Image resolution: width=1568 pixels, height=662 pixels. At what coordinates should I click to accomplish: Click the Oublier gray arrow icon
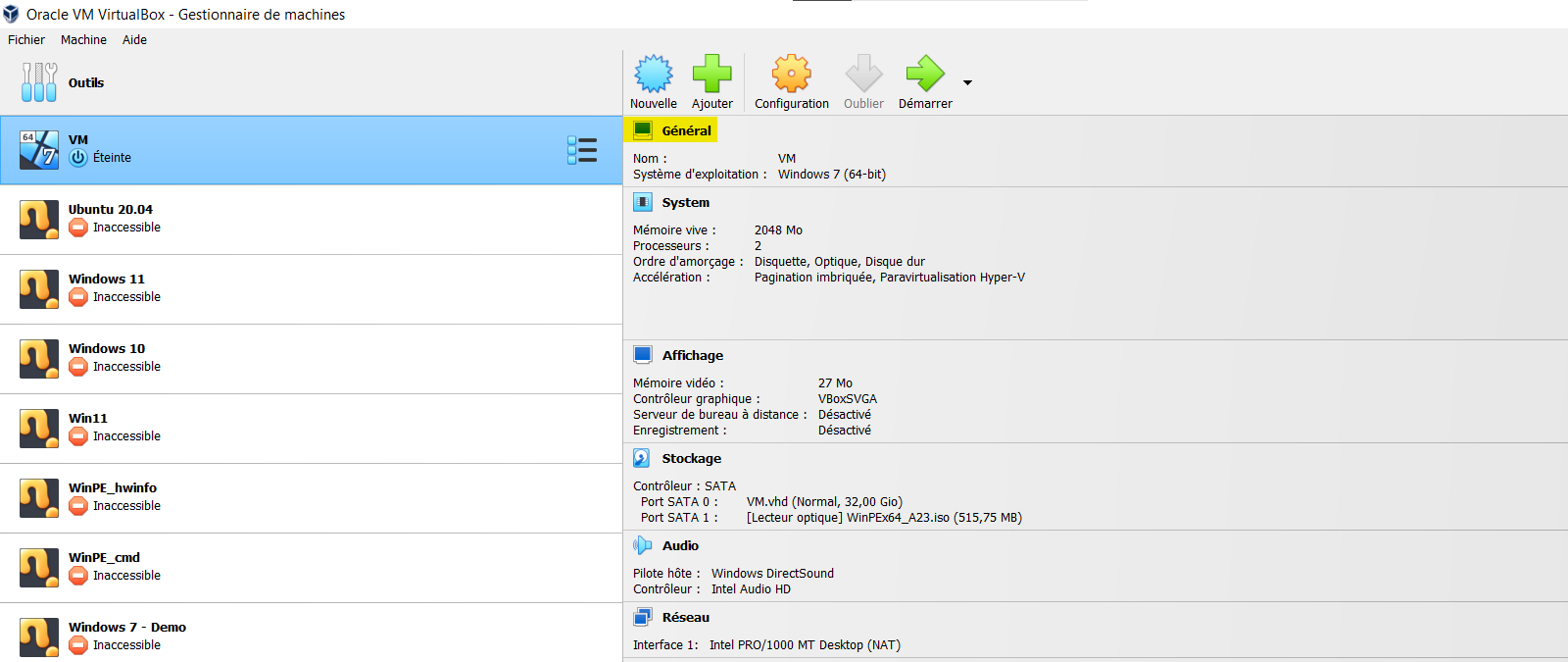tap(863, 75)
